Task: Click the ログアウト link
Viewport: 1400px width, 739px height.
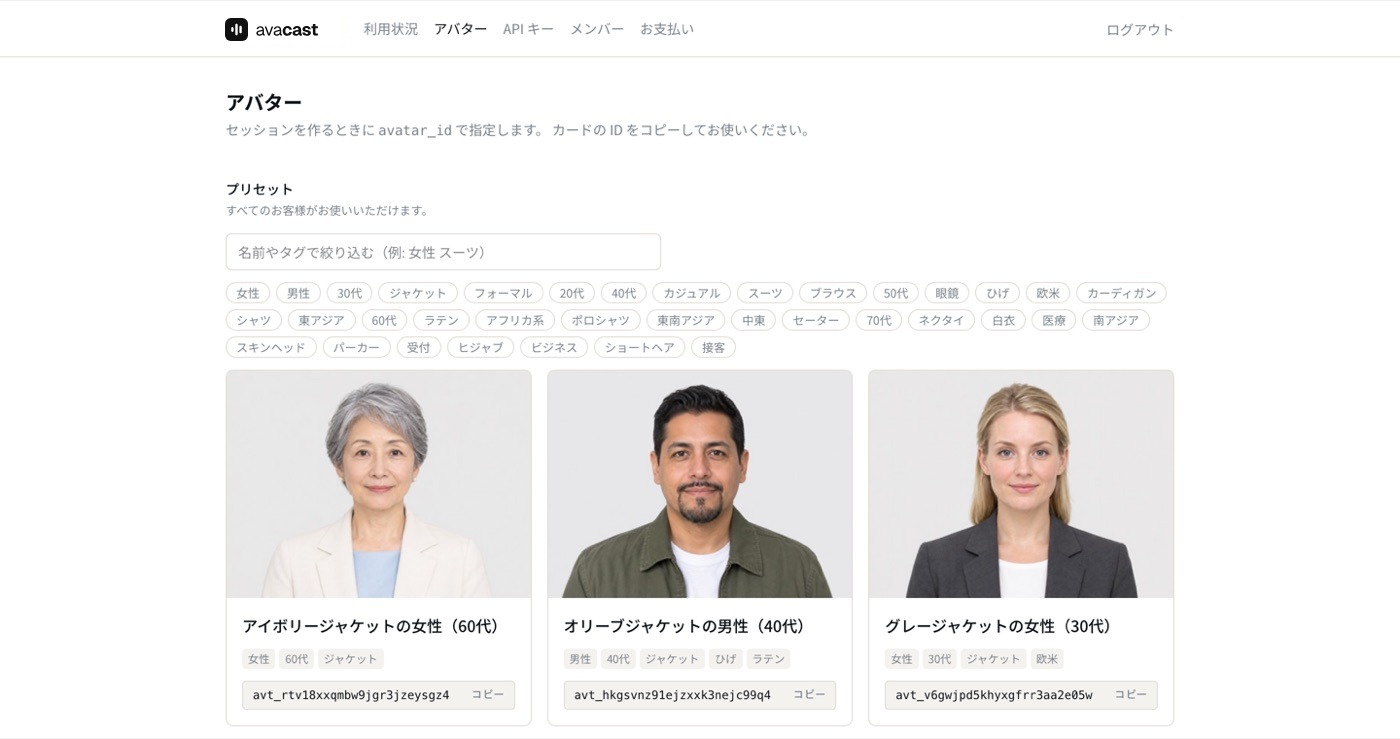Action: tap(1140, 30)
